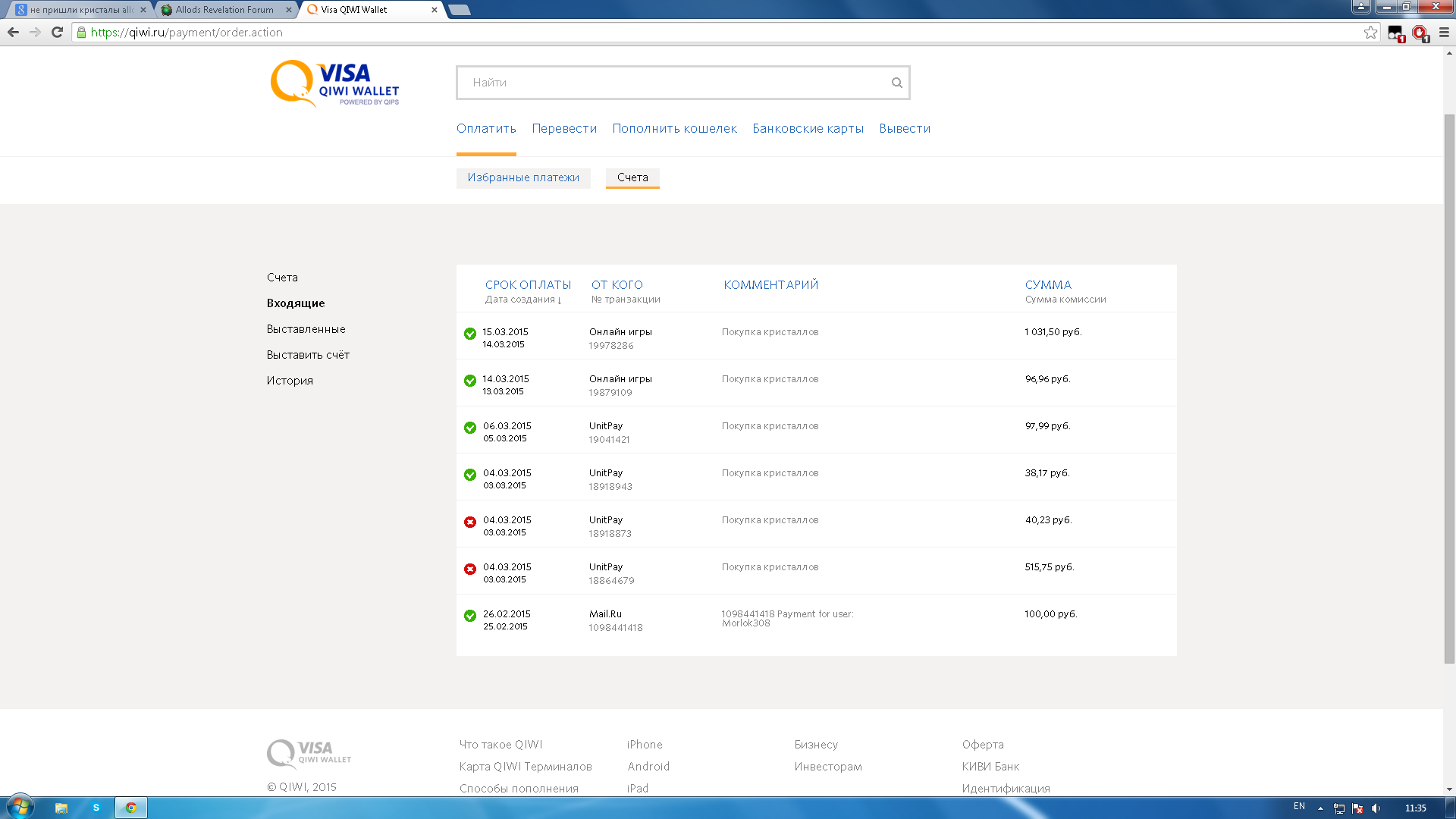Sort by СРОК ОПЛАТЫ column header
The width and height of the screenshot is (1456, 819).
528,285
